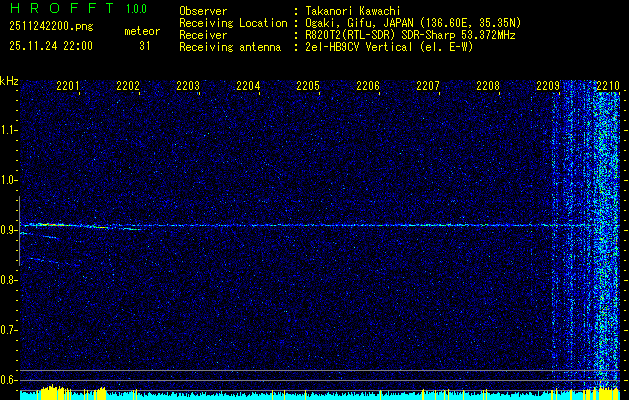Click the HROFFT title text
629x400 pixels.
point(62,8)
